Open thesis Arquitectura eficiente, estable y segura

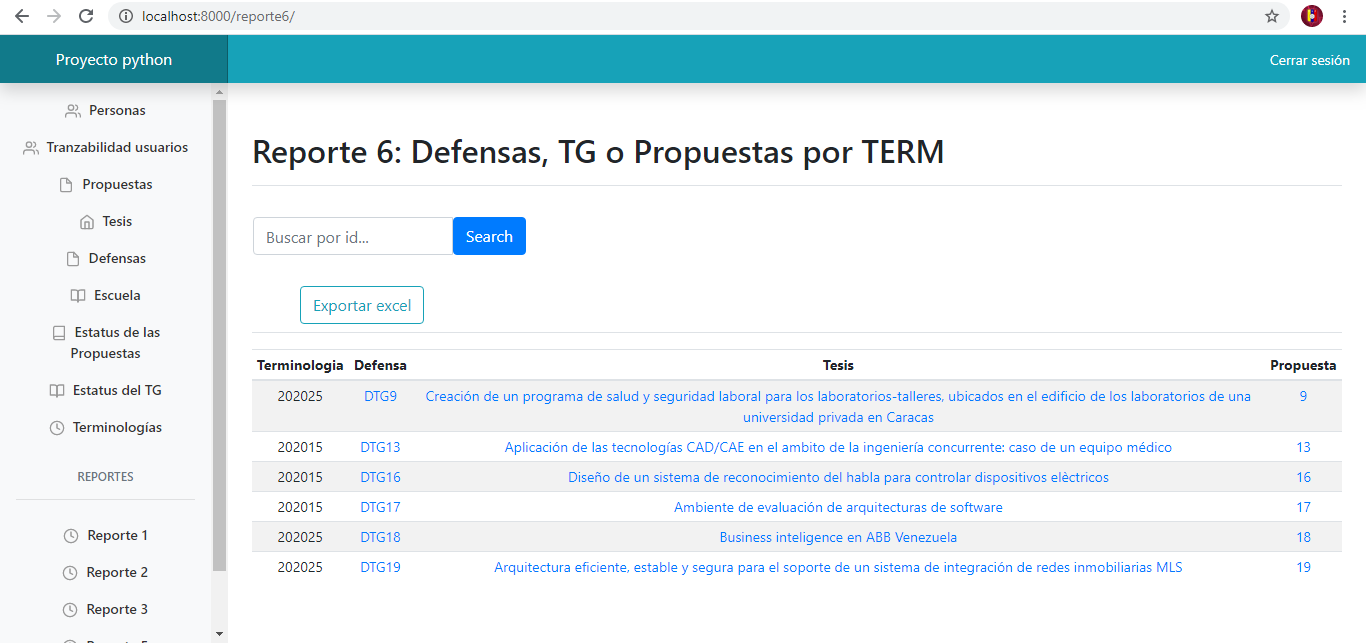pyautogui.click(x=838, y=567)
